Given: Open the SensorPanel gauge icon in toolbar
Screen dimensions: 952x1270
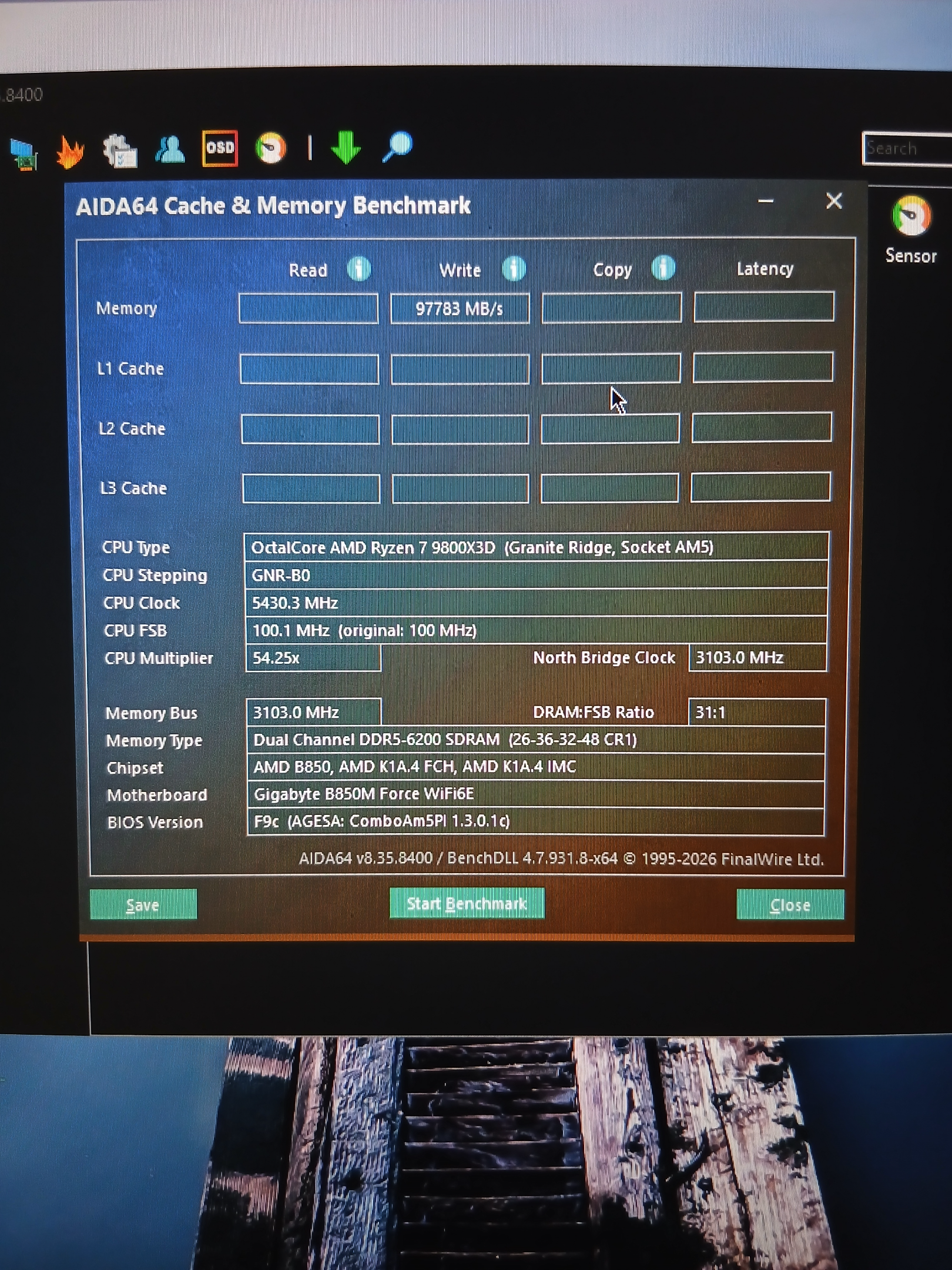Looking at the screenshot, I should coord(271,148).
